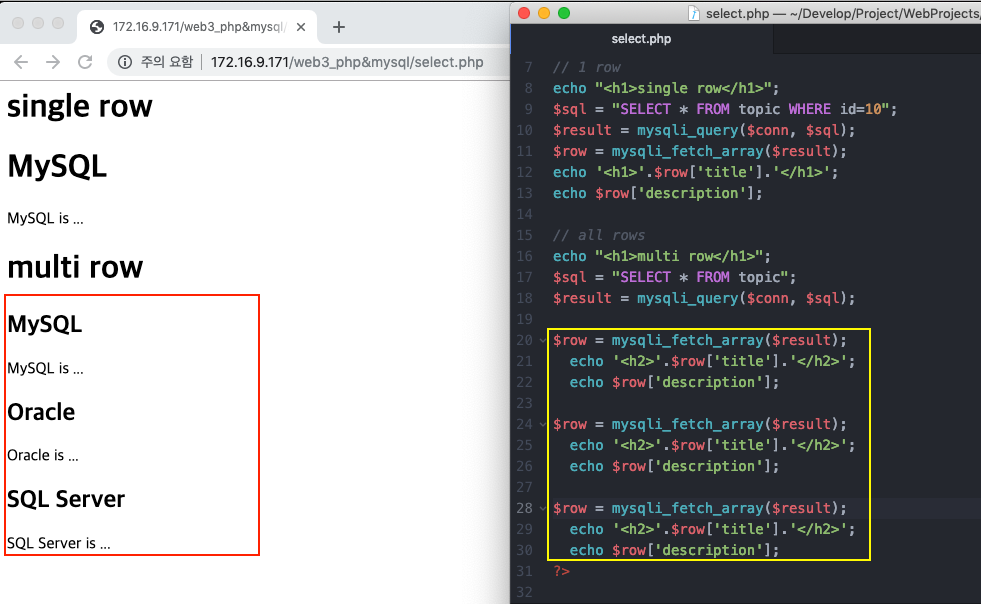The height and width of the screenshot is (604, 981).
Task: Click echo $row['description'] on line 13
Action: (x=658, y=193)
